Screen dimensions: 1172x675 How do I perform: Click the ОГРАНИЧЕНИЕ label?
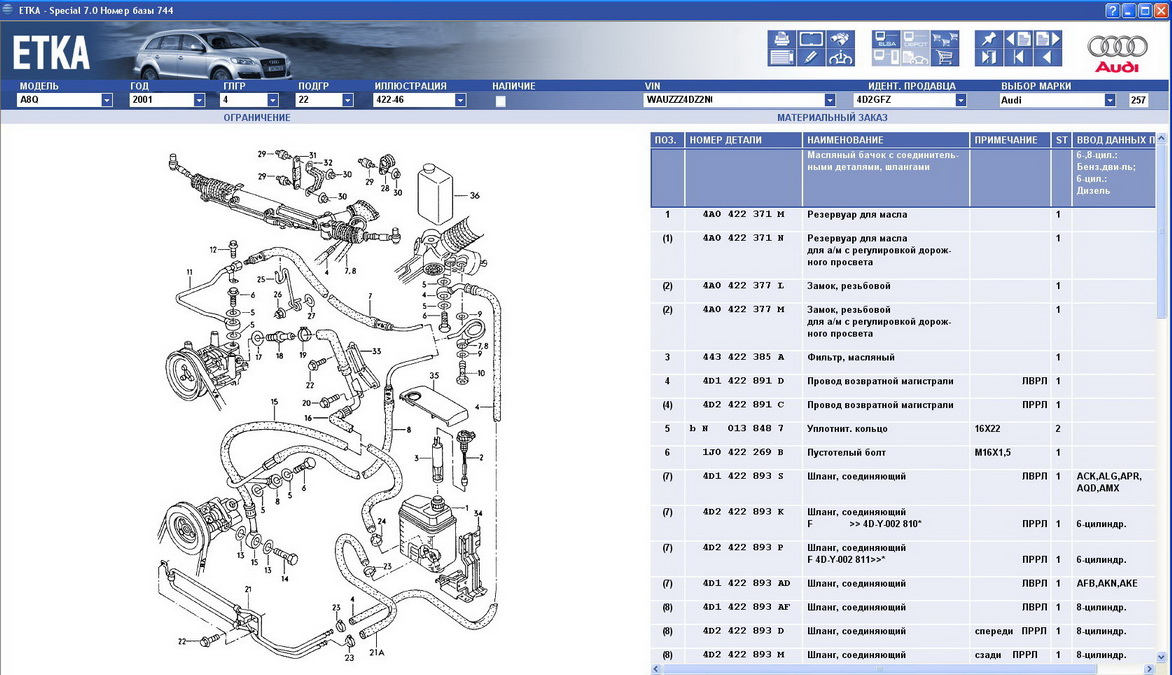257,118
